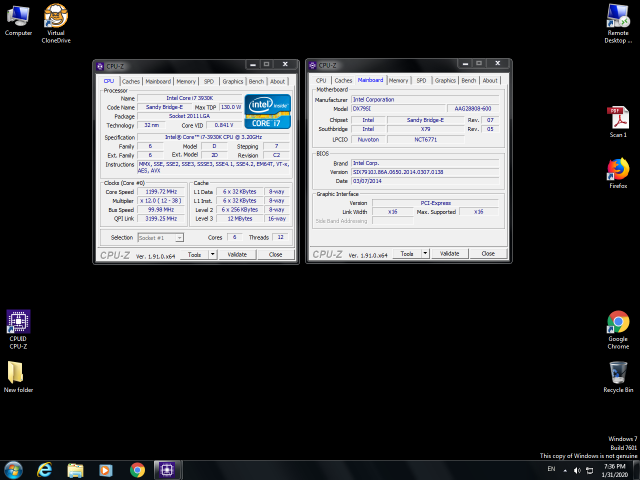Click Close button in left CPU-Z
This screenshot has height=480, width=640.
276,254
